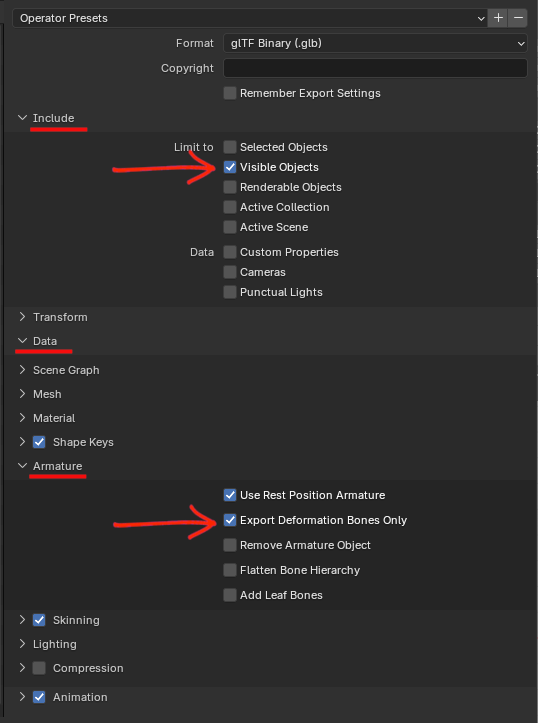The height and width of the screenshot is (723, 538).
Task: Disable the Shape Keys checkbox
Action: pos(39,442)
